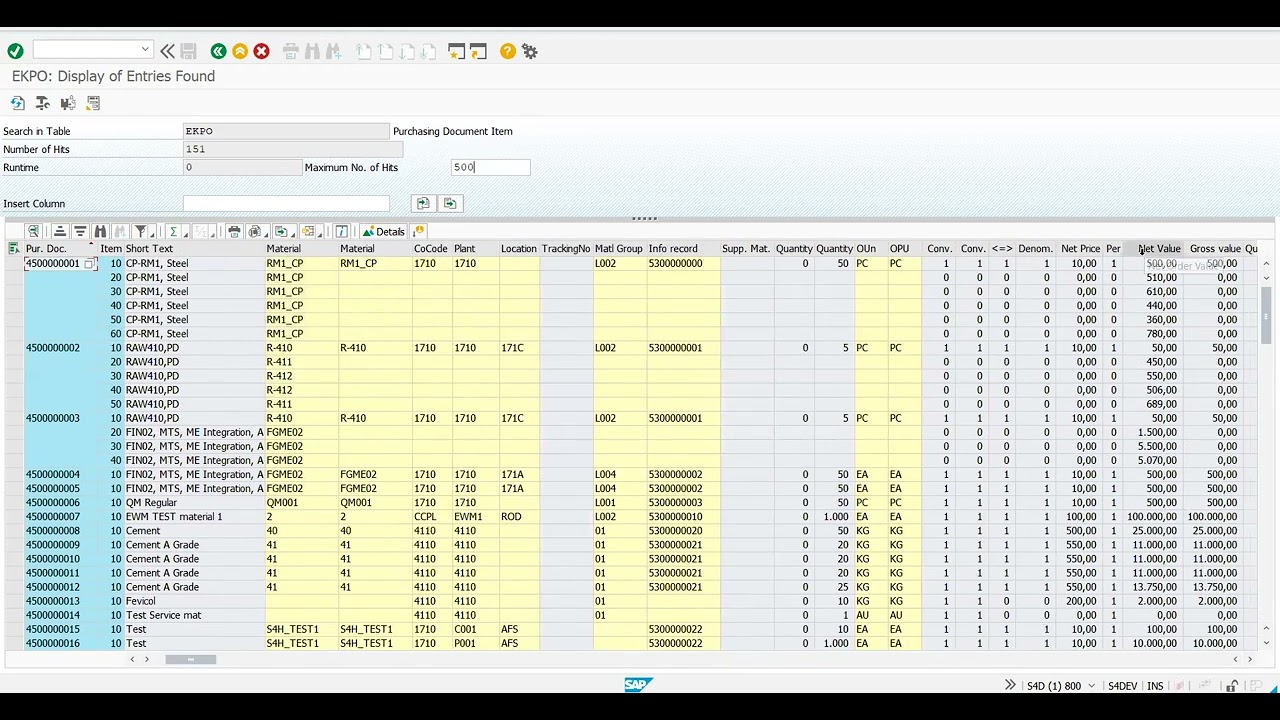Click the Information 'i' icon in the grid toolbar
This screenshot has height=720, width=1280.
(x=342, y=231)
